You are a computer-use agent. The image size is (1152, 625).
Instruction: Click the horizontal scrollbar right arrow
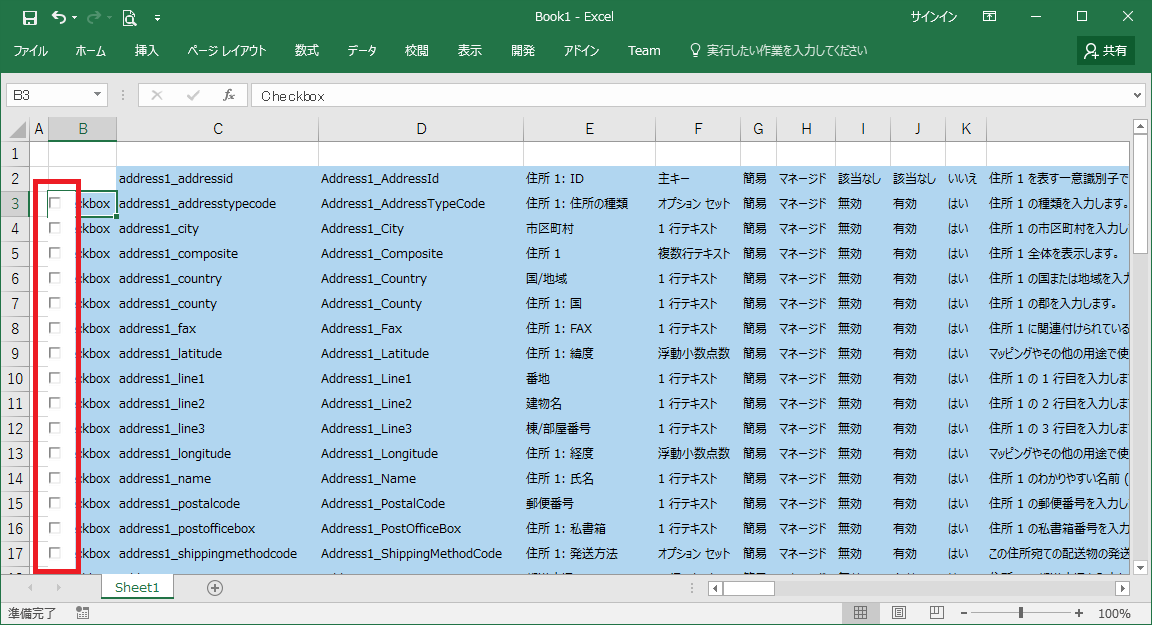point(1122,588)
